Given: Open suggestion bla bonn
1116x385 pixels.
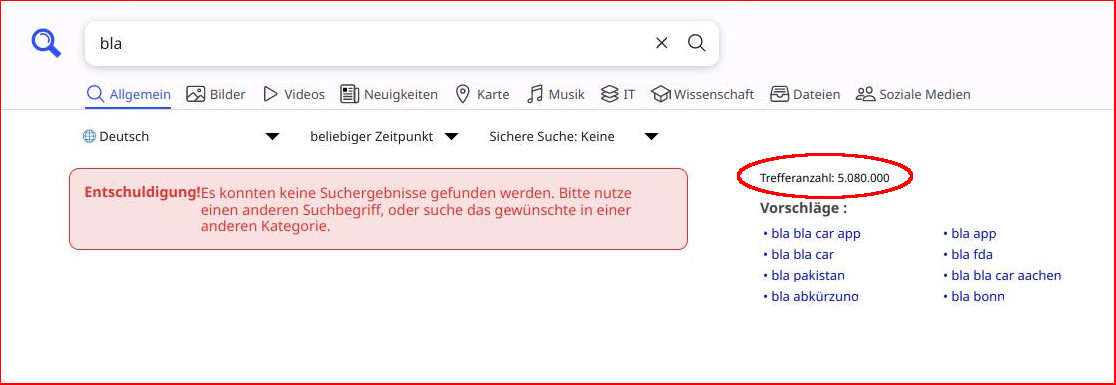Looking at the screenshot, I should click(978, 296).
